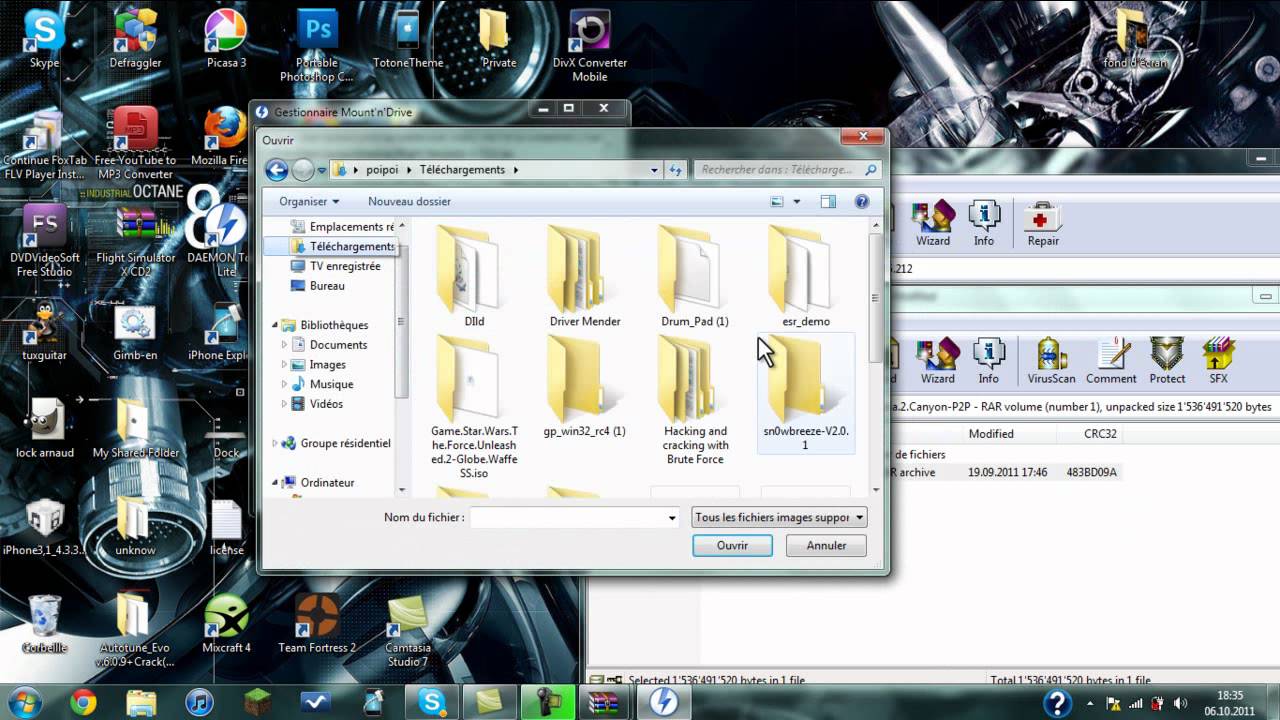Click the Repair icon in WinRAR toolbar

pos(1043,223)
